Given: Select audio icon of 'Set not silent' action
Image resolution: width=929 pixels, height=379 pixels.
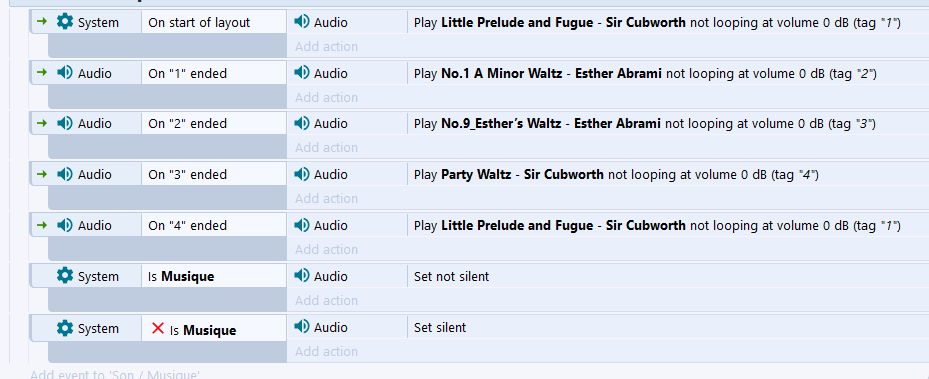Looking at the screenshot, I should coord(302,276).
